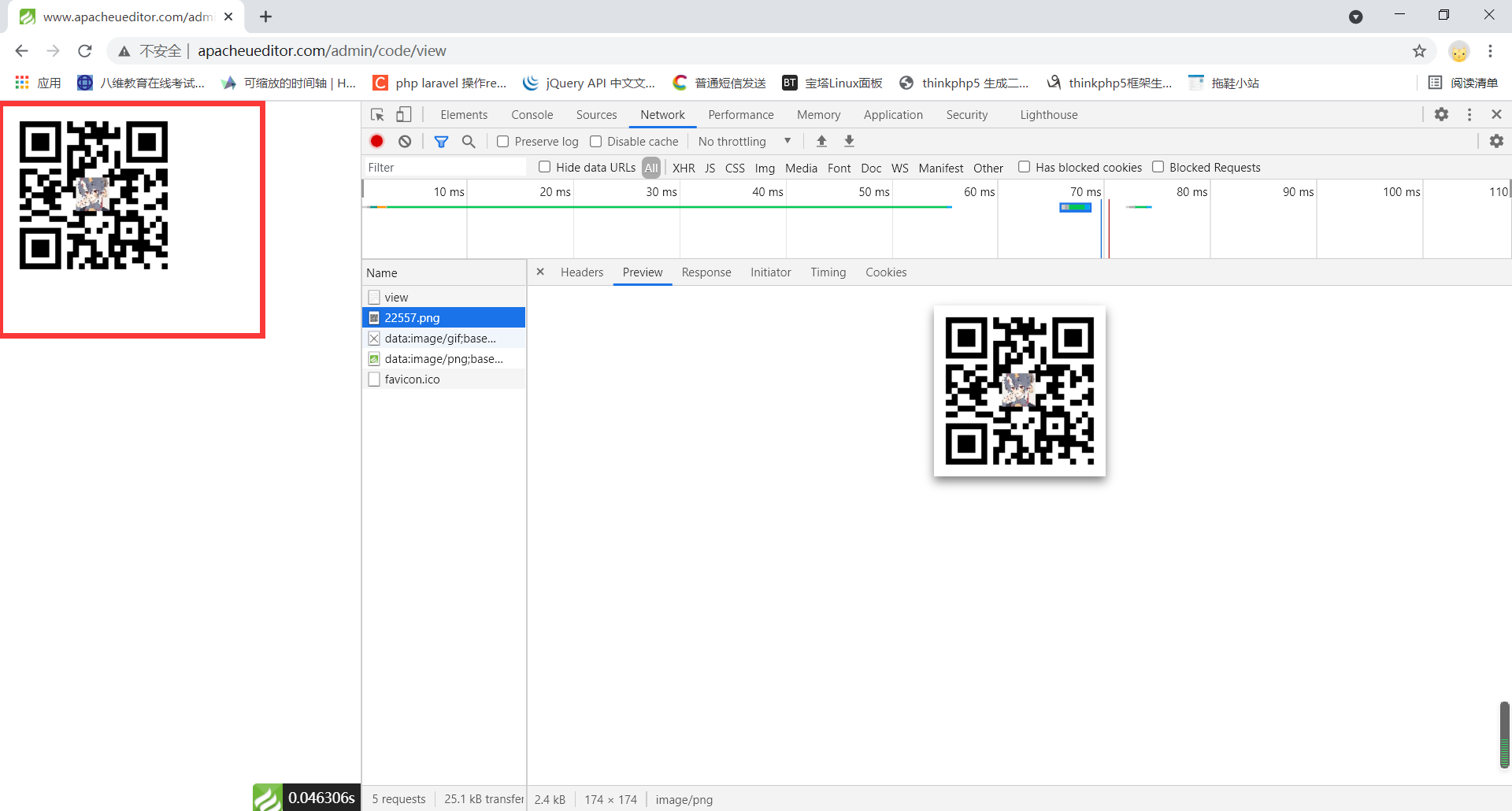The image size is (1512, 811).
Task: Click the address bar URL
Action: pos(322,51)
